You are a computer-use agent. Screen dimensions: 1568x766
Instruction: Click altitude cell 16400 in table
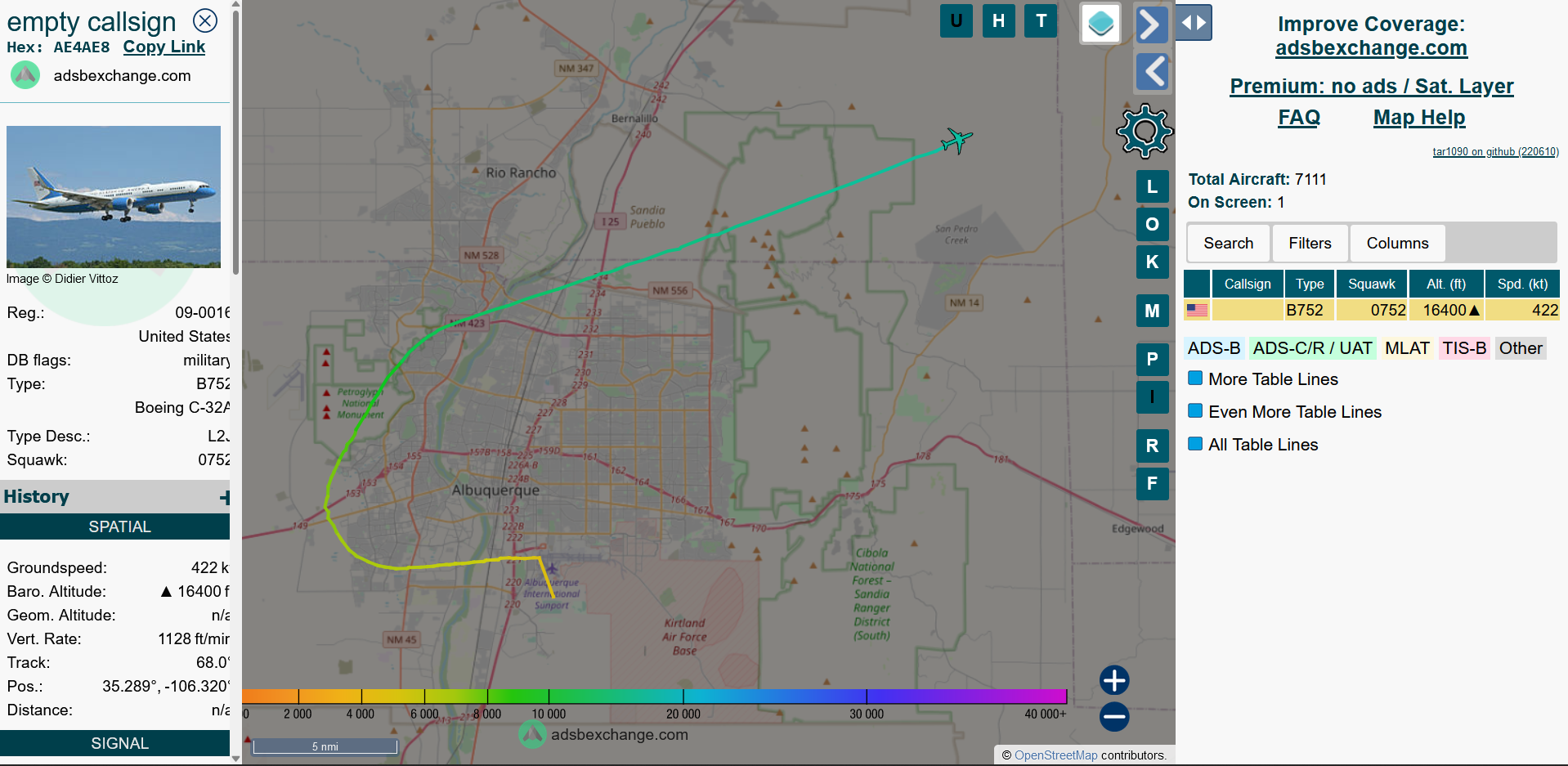pyautogui.click(x=1446, y=310)
